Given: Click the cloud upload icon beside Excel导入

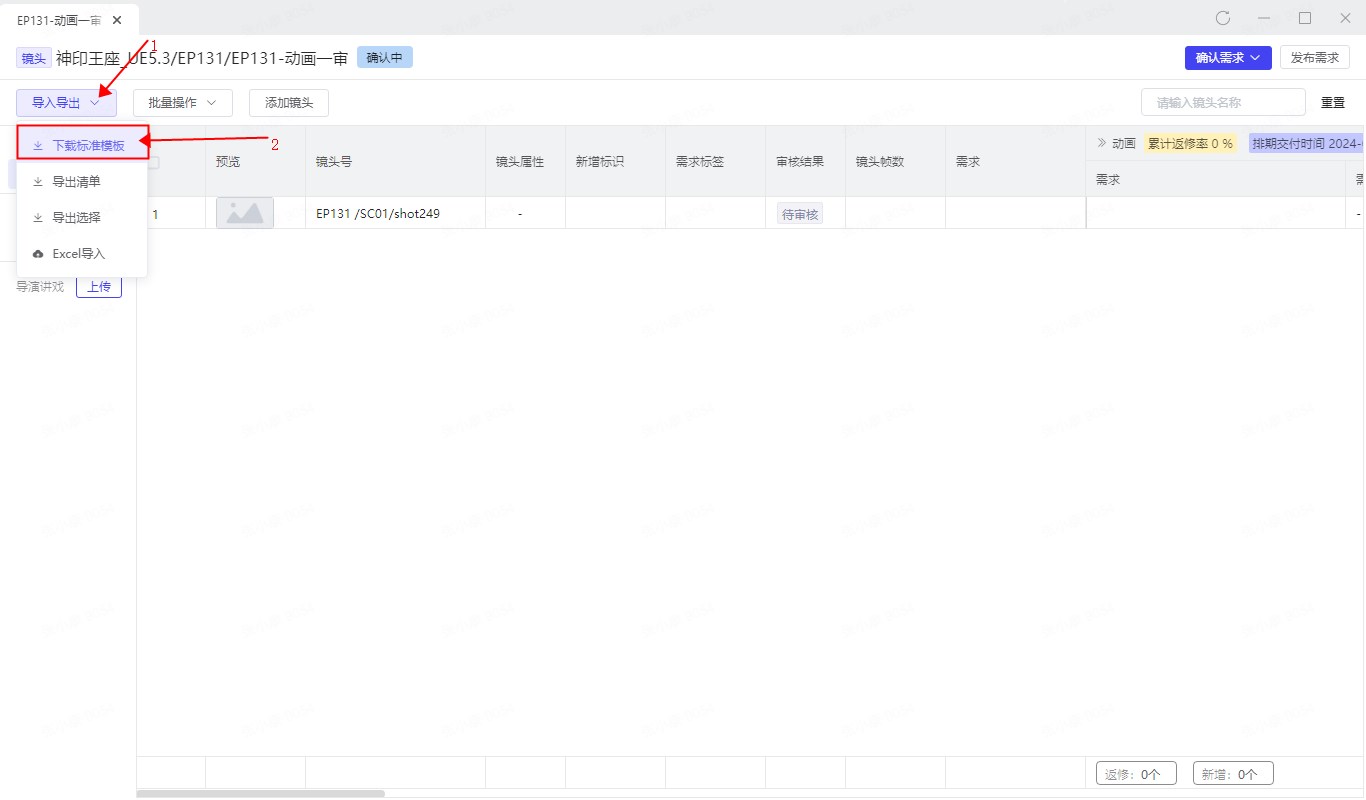Looking at the screenshot, I should pos(38,254).
